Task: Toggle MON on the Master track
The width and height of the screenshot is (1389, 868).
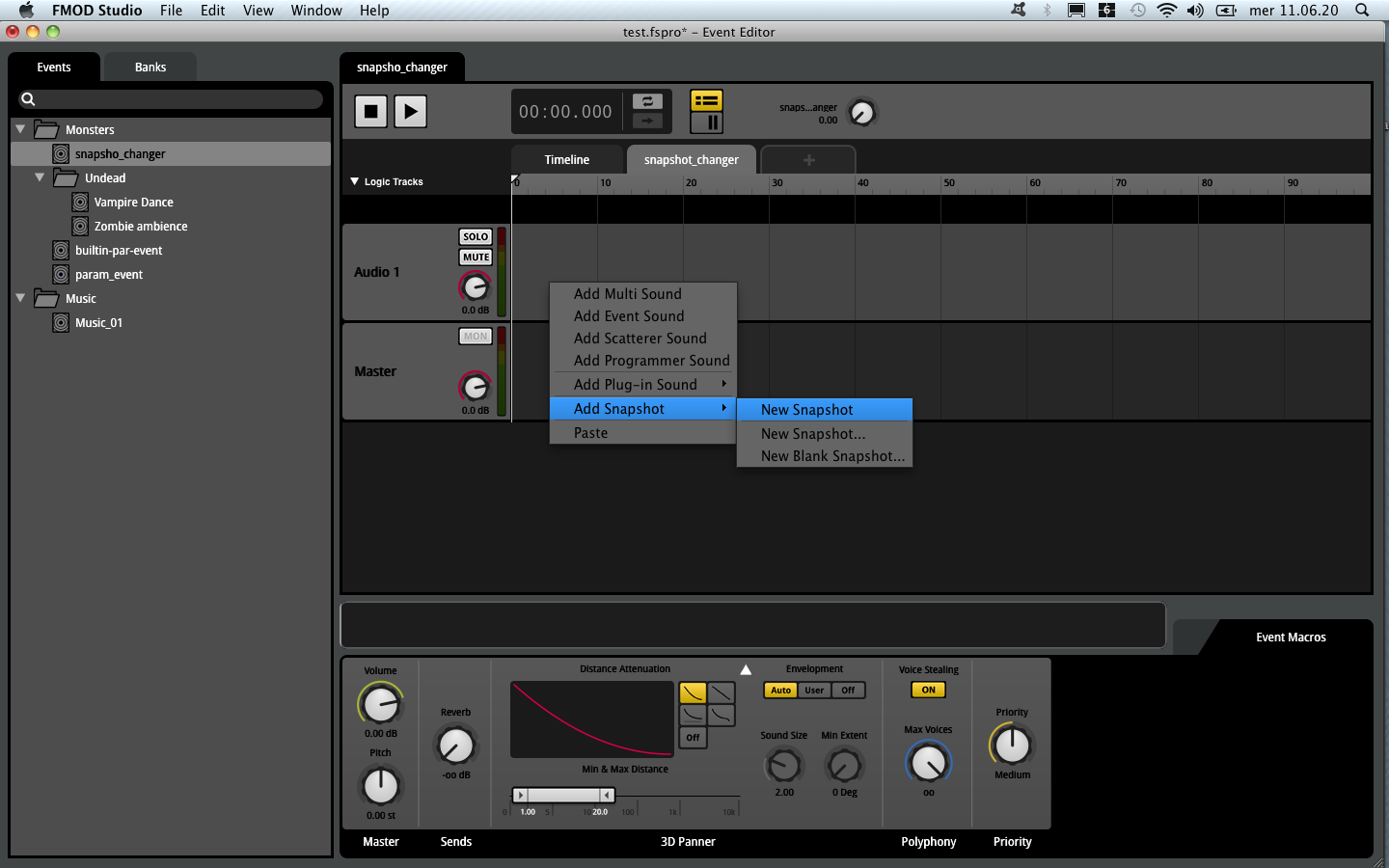Action: [x=476, y=337]
